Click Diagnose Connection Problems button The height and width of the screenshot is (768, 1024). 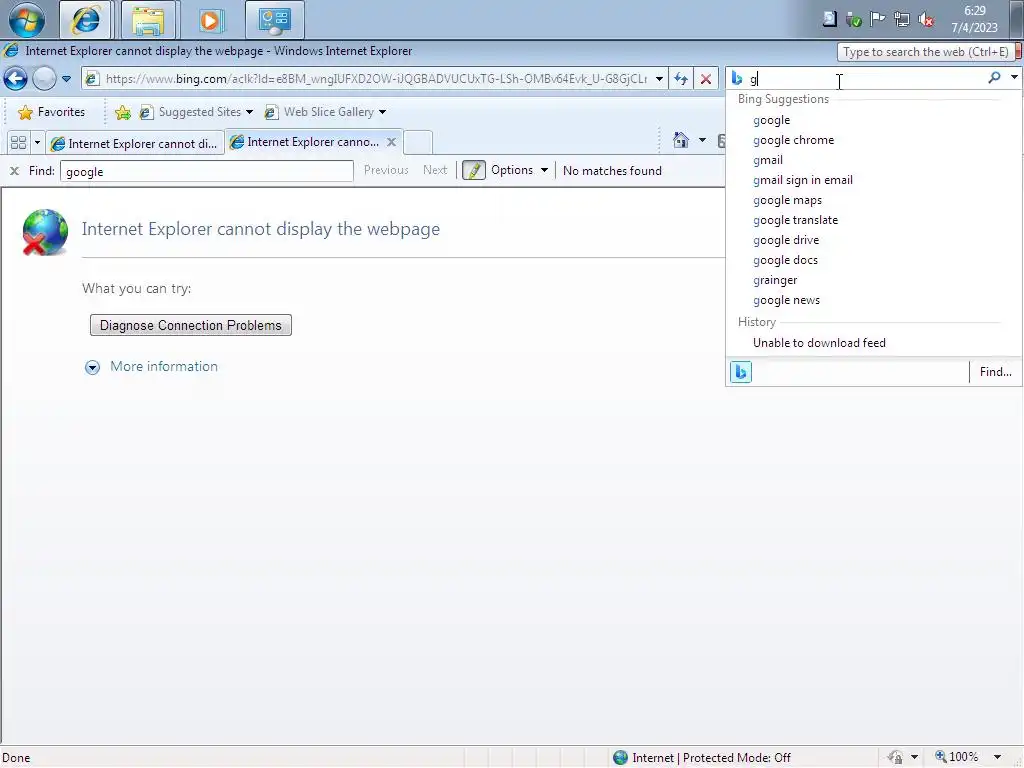click(x=191, y=325)
